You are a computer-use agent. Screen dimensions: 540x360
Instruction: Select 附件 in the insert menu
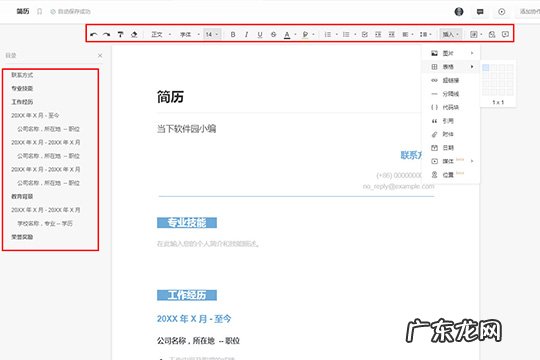(451, 134)
